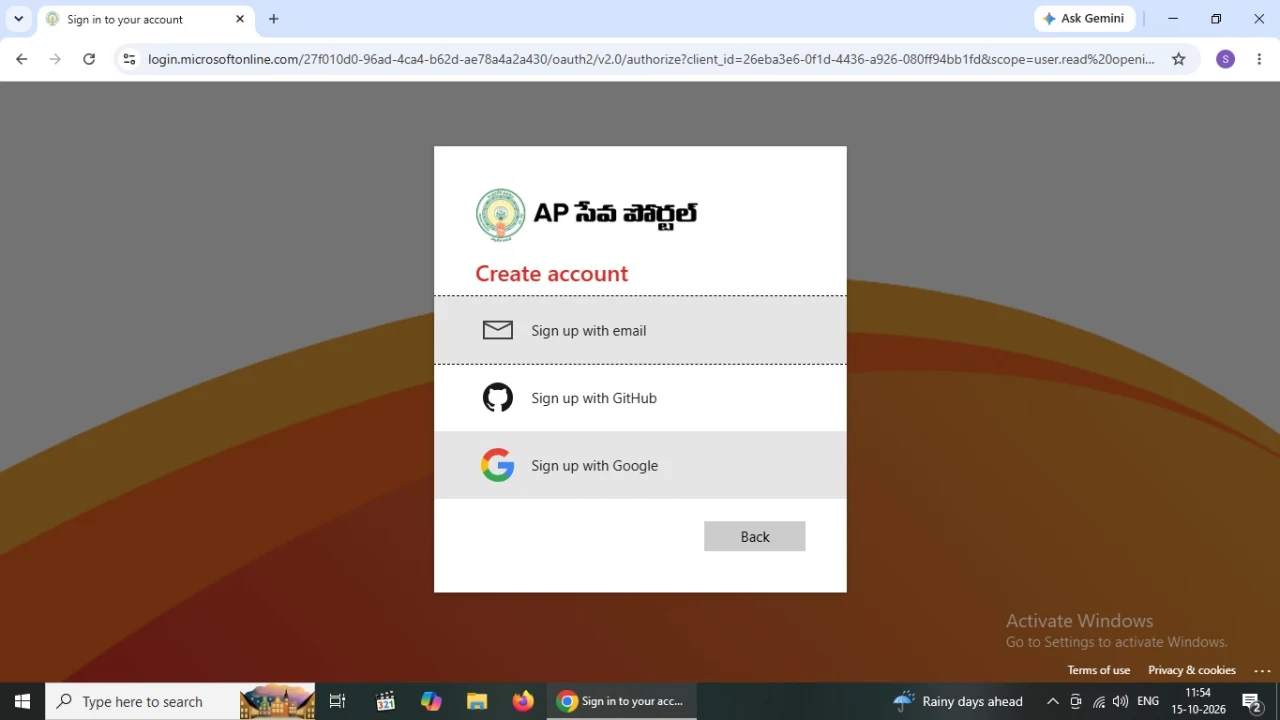
Task: View site information icon in address bar
Action: coord(128,59)
